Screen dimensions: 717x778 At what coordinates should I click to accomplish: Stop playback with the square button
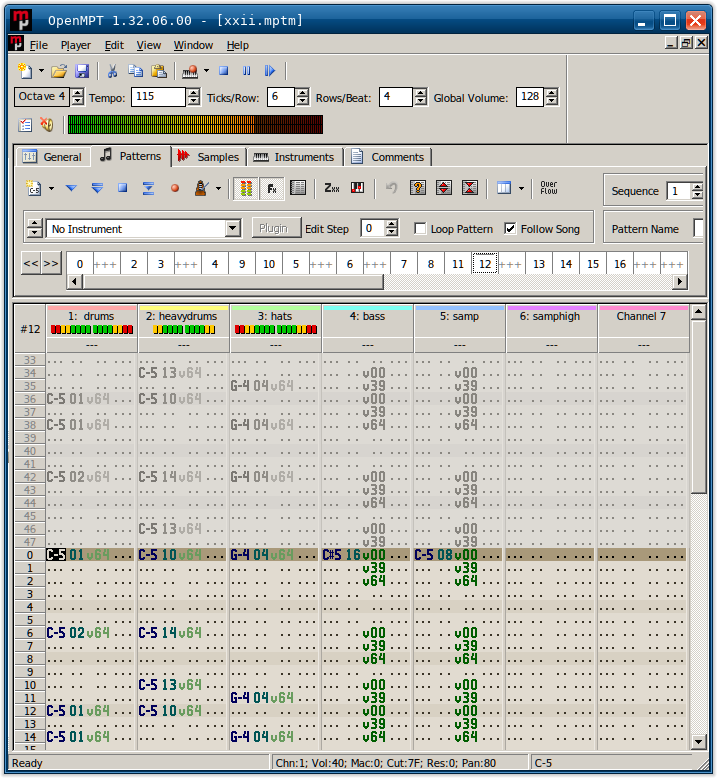click(x=224, y=71)
